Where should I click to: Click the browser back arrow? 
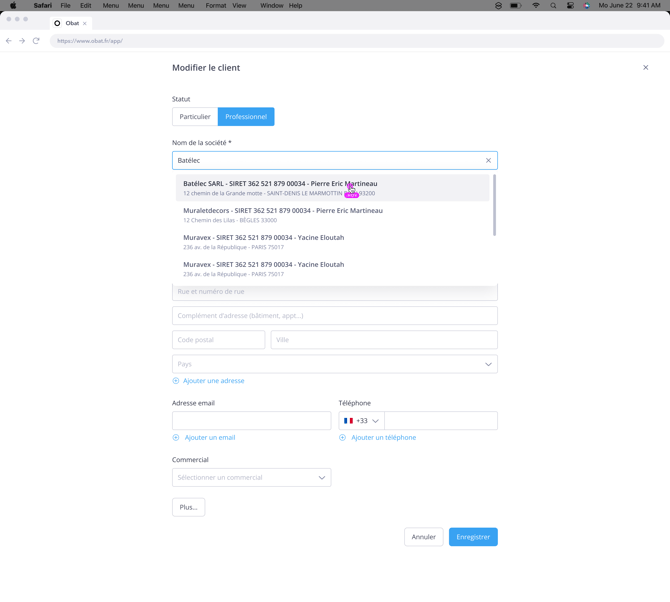tap(9, 41)
